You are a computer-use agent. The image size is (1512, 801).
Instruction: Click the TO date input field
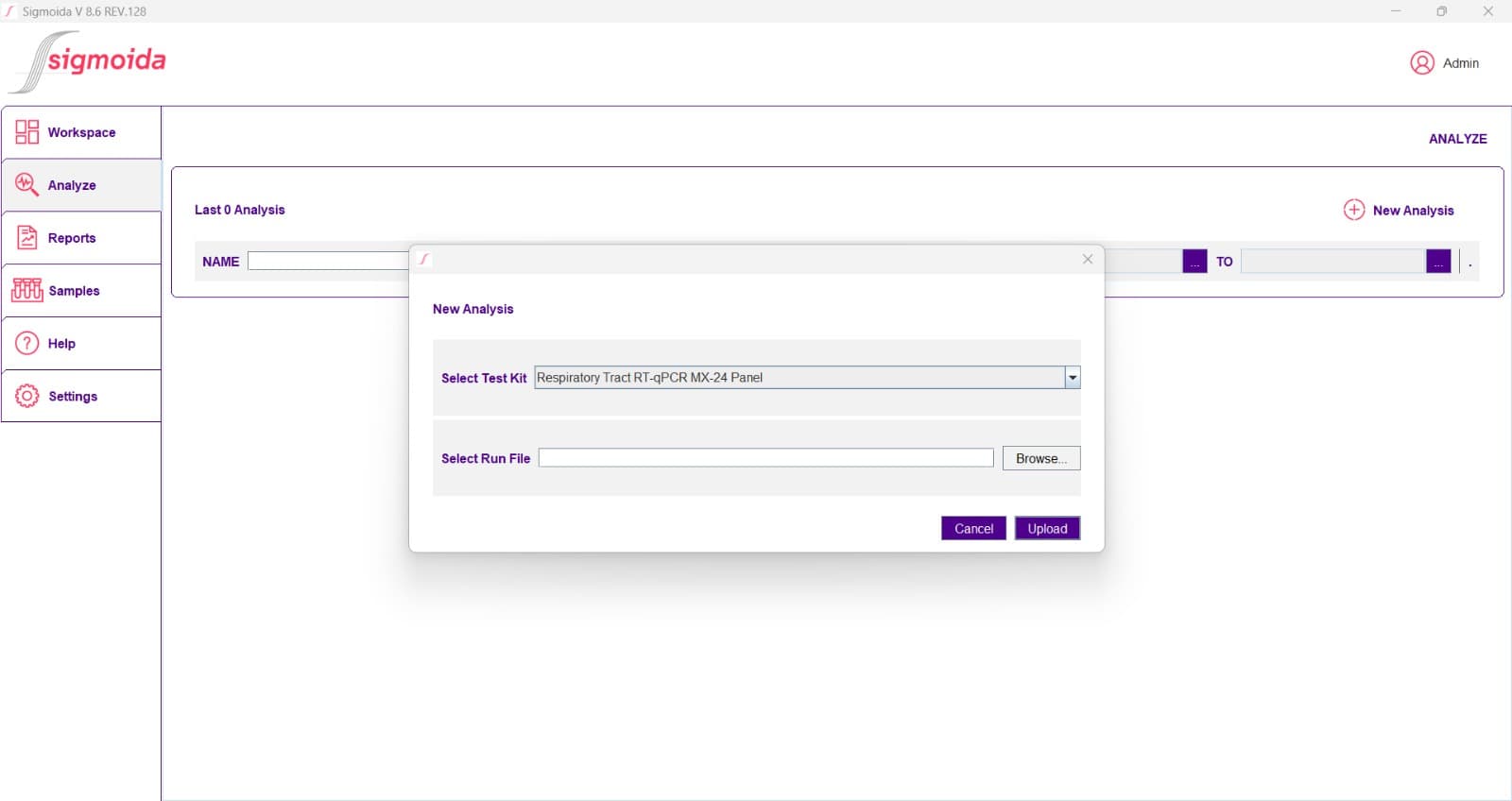tap(1332, 262)
